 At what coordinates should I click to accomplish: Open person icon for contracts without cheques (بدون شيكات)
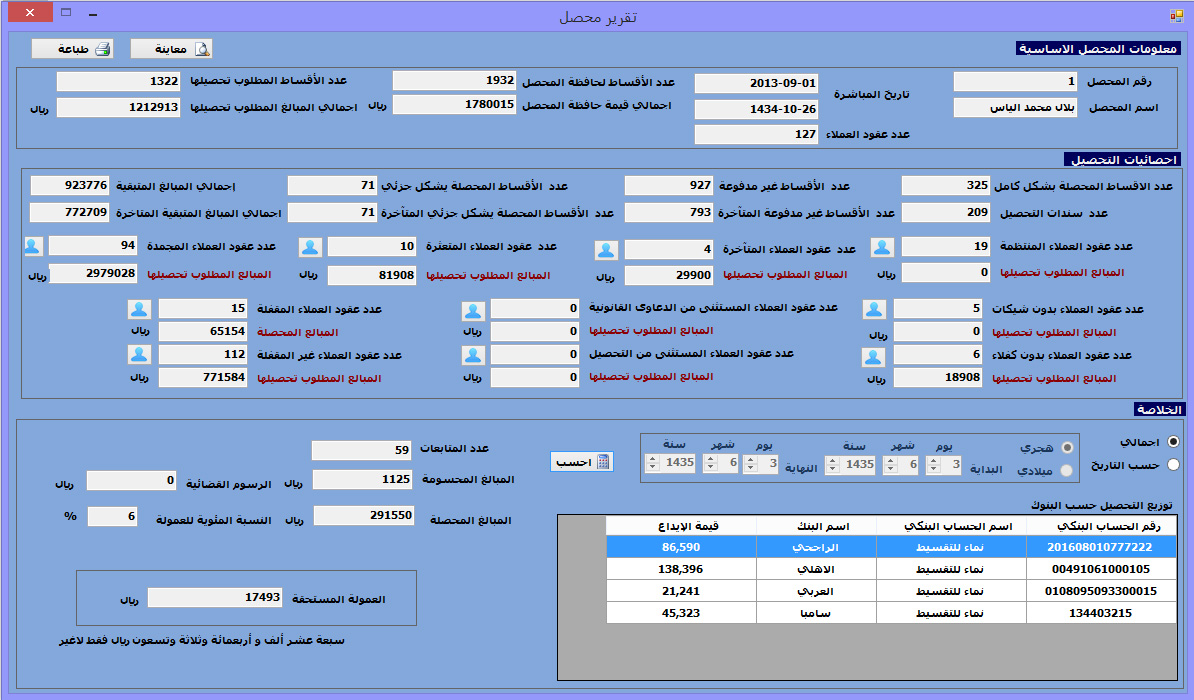click(x=874, y=310)
